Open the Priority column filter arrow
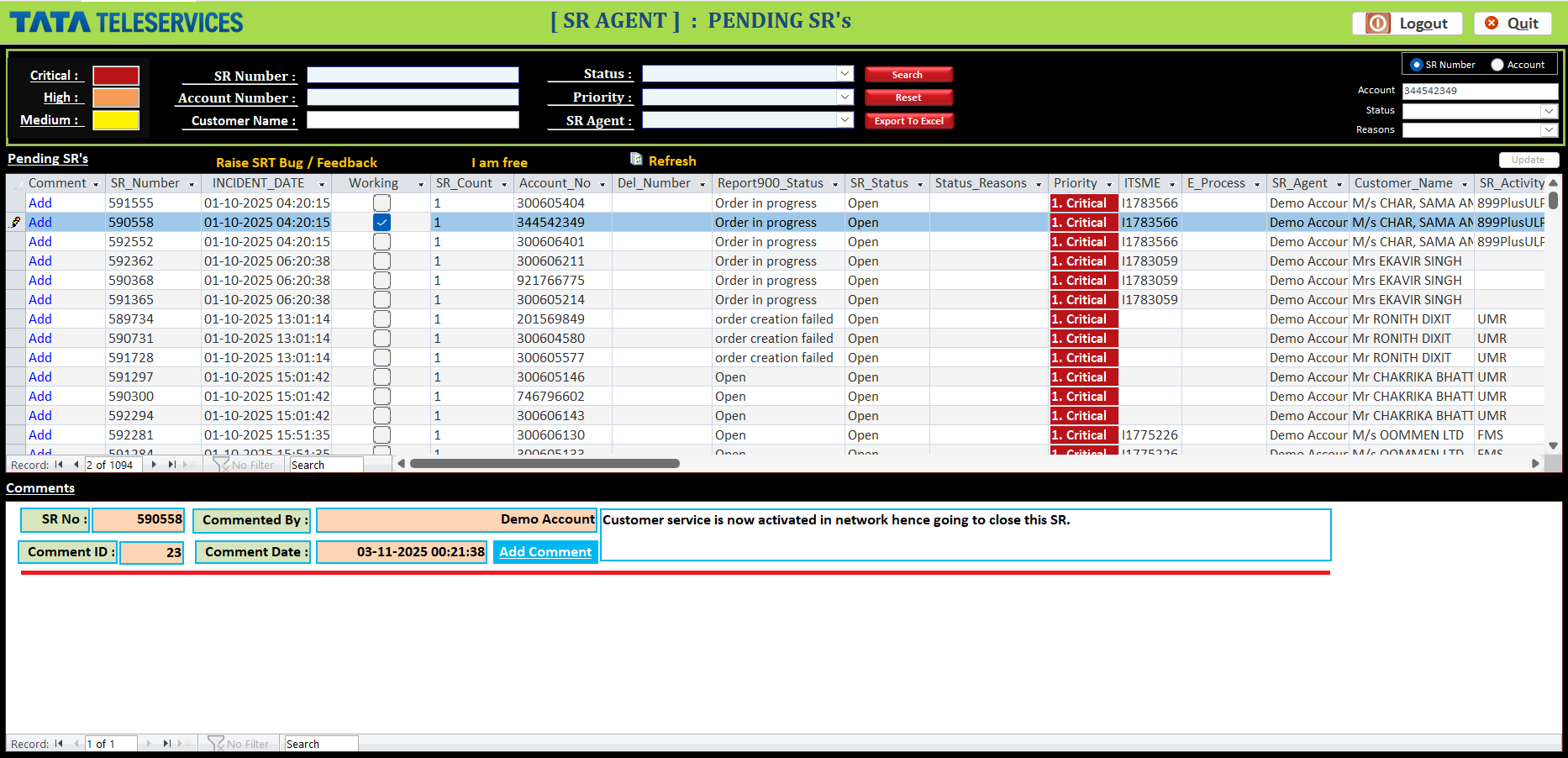 [x=1111, y=183]
